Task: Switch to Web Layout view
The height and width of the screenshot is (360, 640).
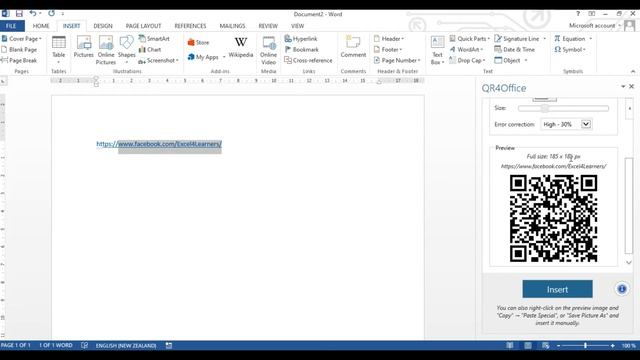Action: click(x=546, y=345)
